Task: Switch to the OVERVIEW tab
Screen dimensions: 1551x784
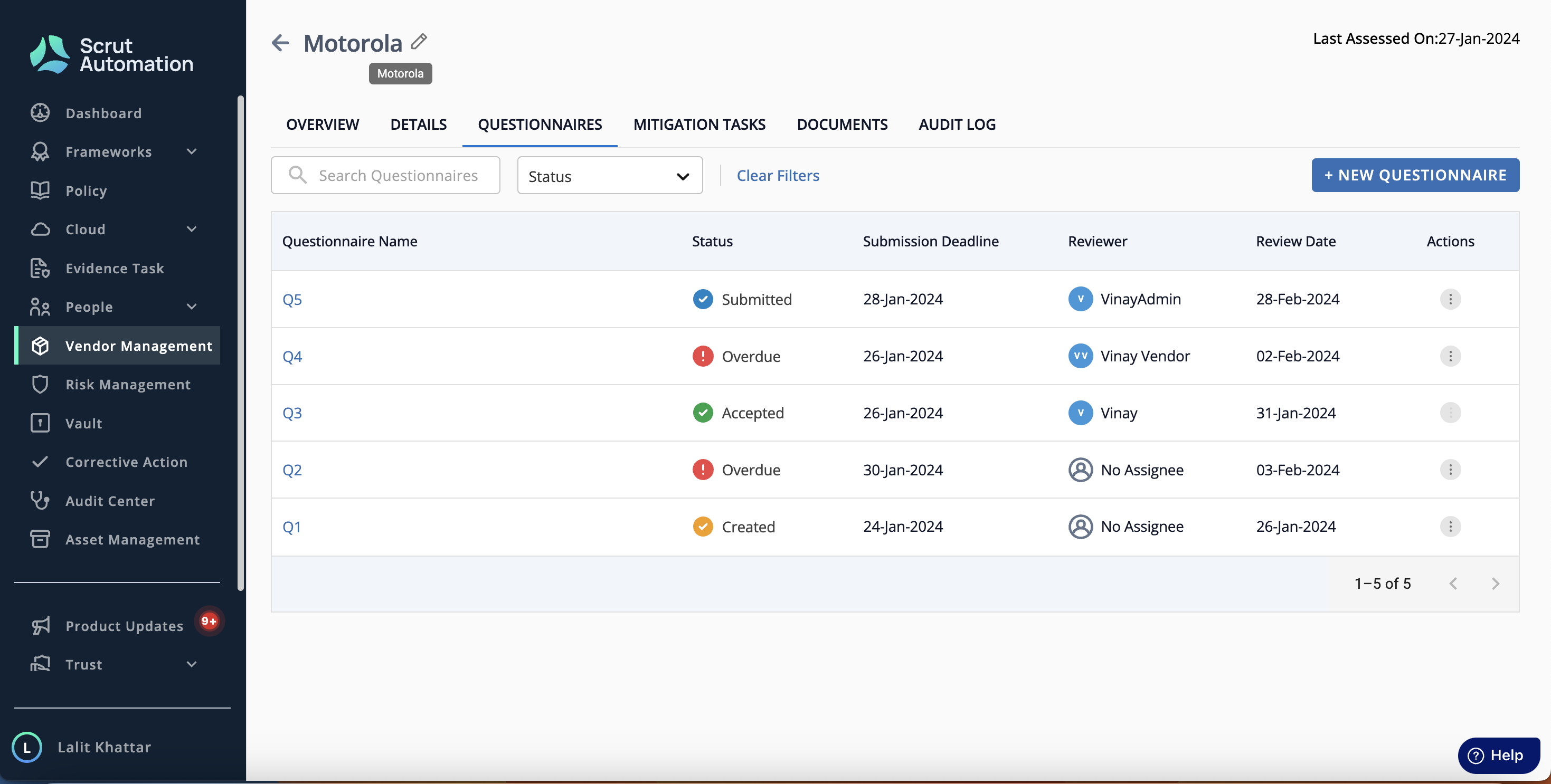Action: point(322,125)
